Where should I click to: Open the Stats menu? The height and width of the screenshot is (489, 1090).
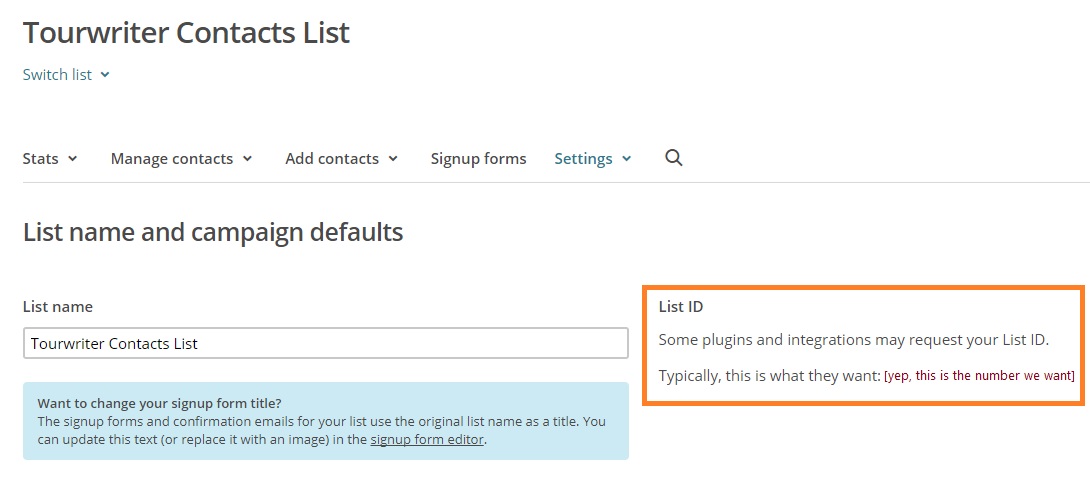pos(41,159)
